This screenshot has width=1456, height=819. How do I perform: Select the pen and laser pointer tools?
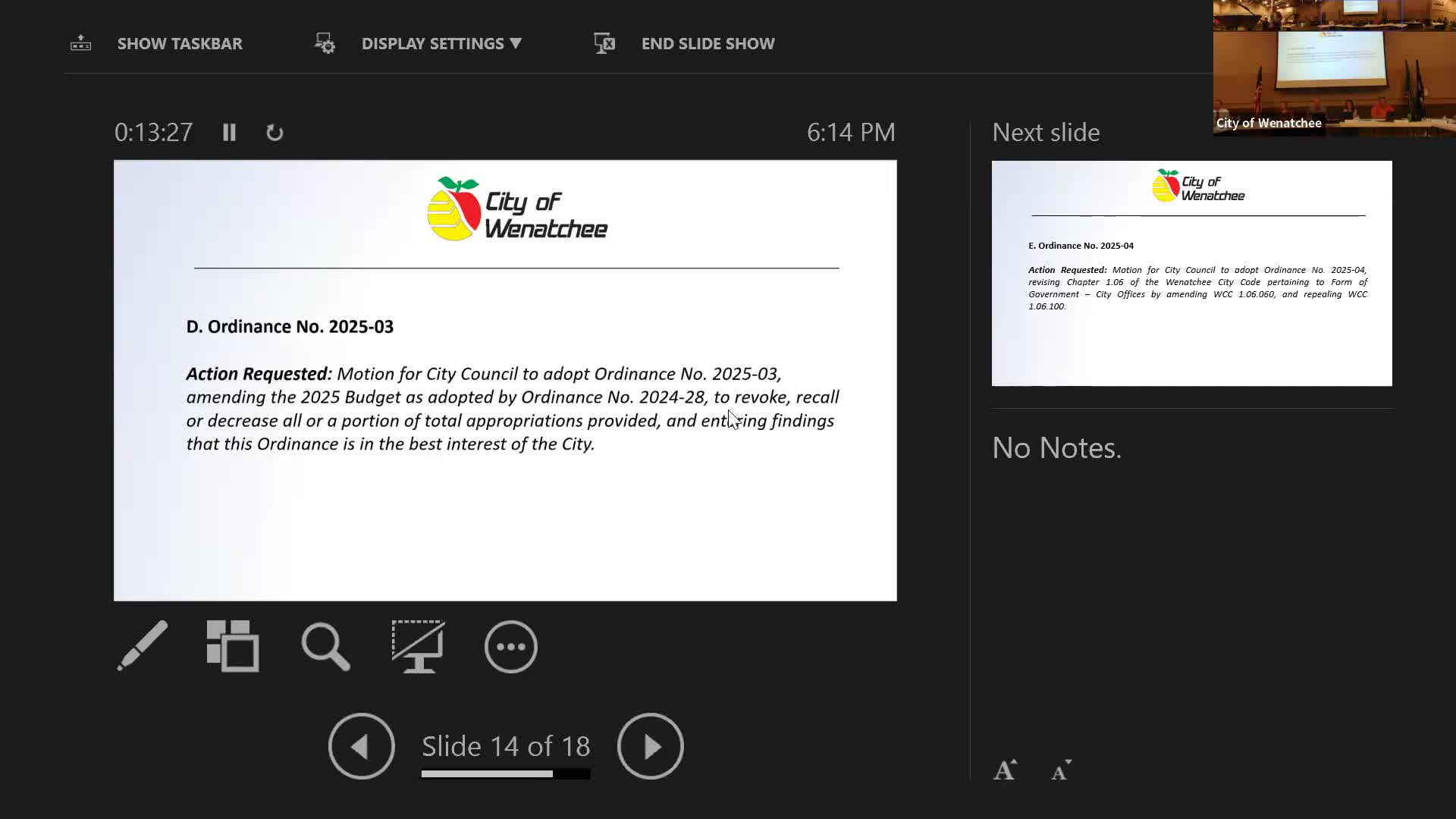[143, 646]
